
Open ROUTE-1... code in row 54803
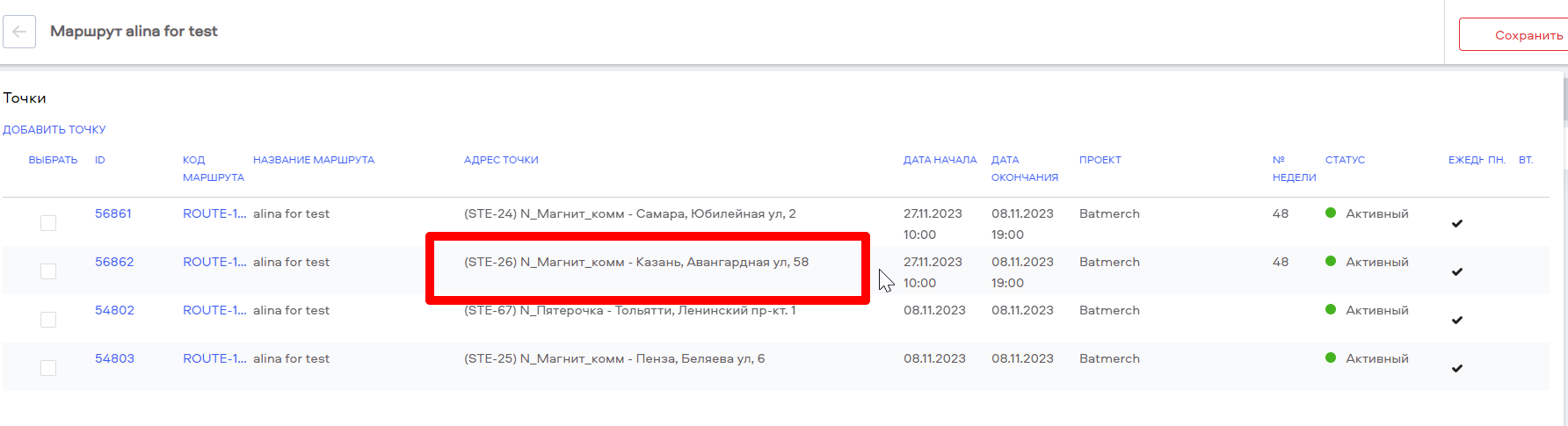[x=214, y=358]
